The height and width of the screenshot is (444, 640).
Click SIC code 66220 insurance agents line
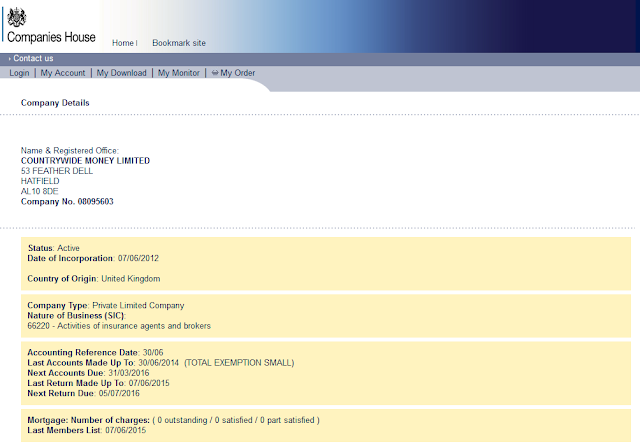pyautogui.click(x=119, y=326)
